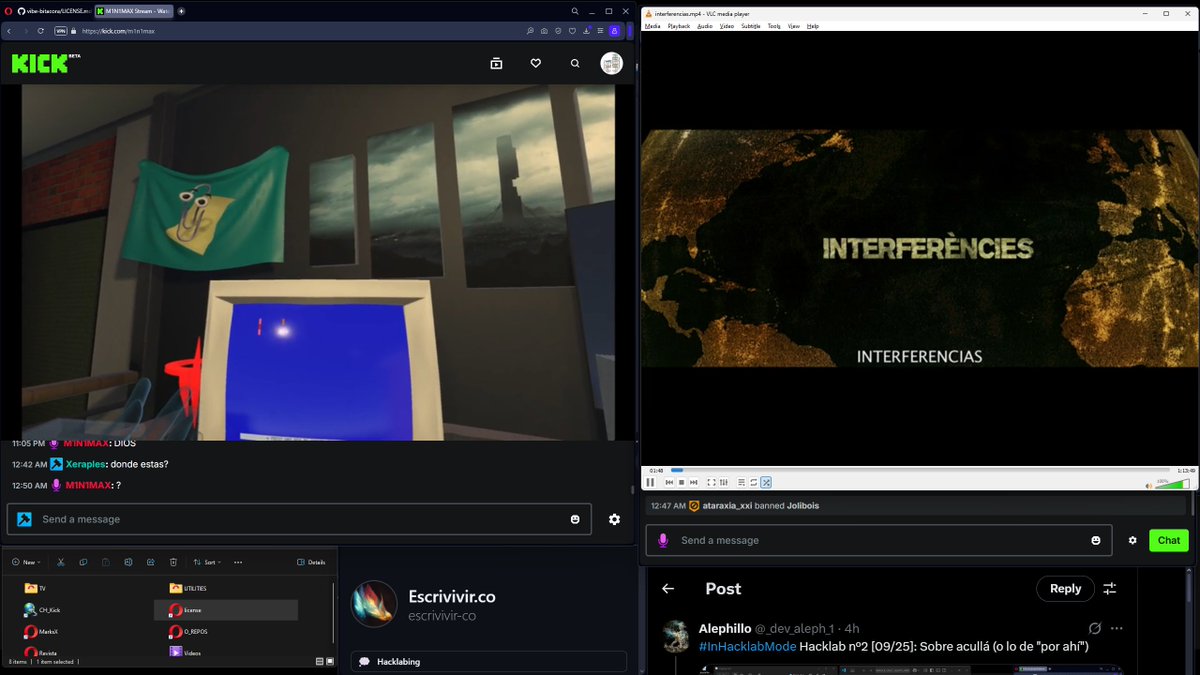Image resolution: width=1200 pixels, height=675 pixels.
Task: Open Opera downloads icon
Action: 587,31
